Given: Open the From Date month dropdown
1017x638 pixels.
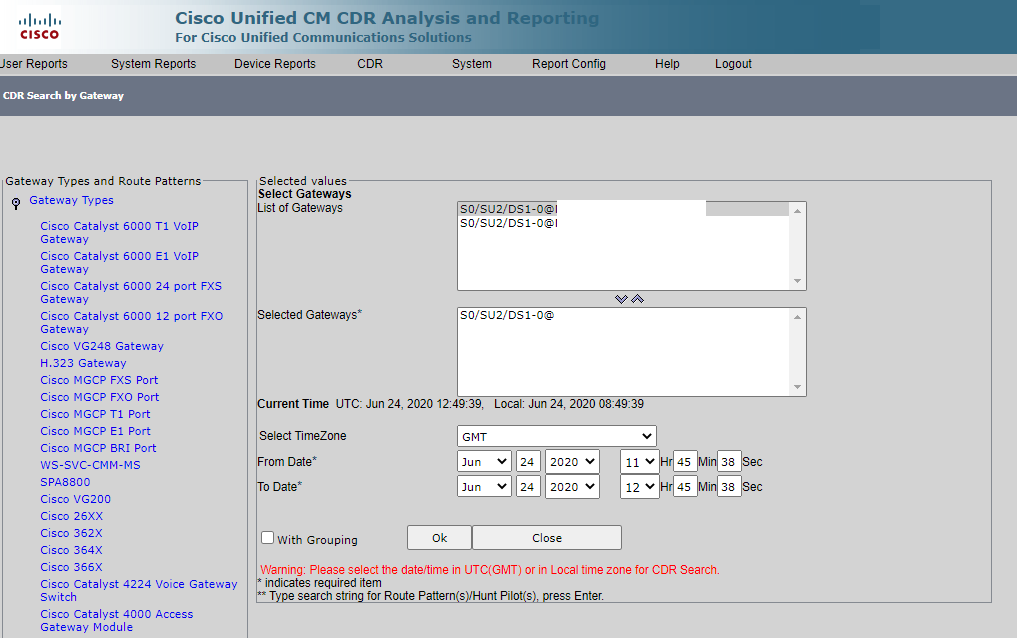Looking at the screenshot, I should pos(485,461).
